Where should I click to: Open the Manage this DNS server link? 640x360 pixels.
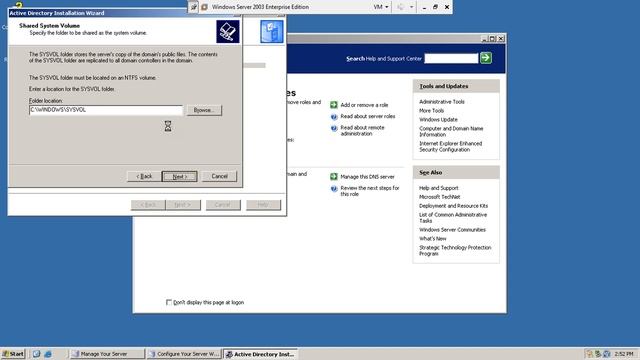click(367, 177)
